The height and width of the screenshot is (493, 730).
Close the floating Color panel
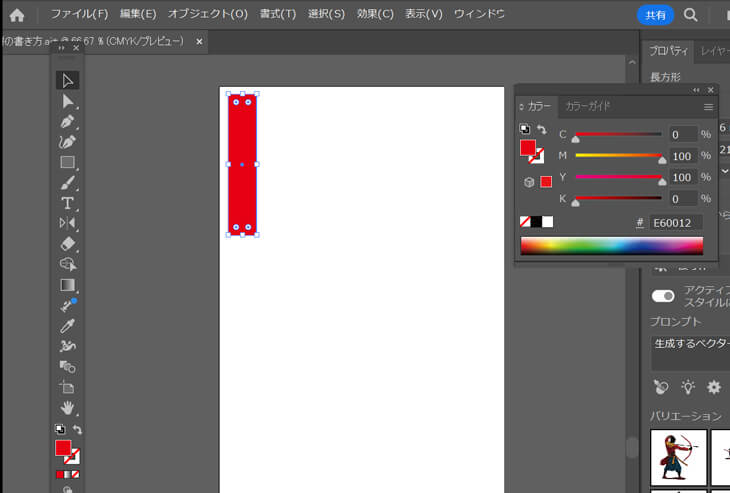click(711, 90)
